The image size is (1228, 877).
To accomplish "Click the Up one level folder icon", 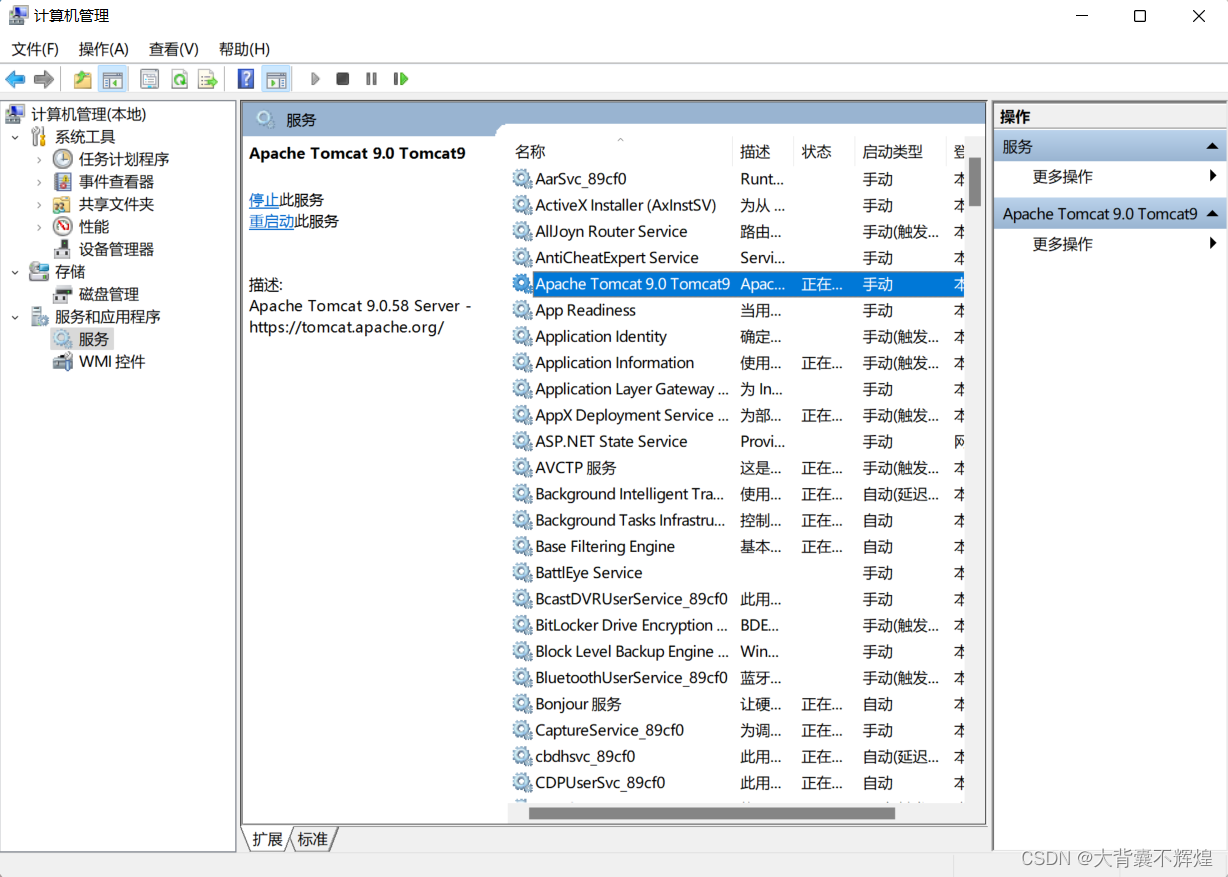I will click(x=83, y=79).
